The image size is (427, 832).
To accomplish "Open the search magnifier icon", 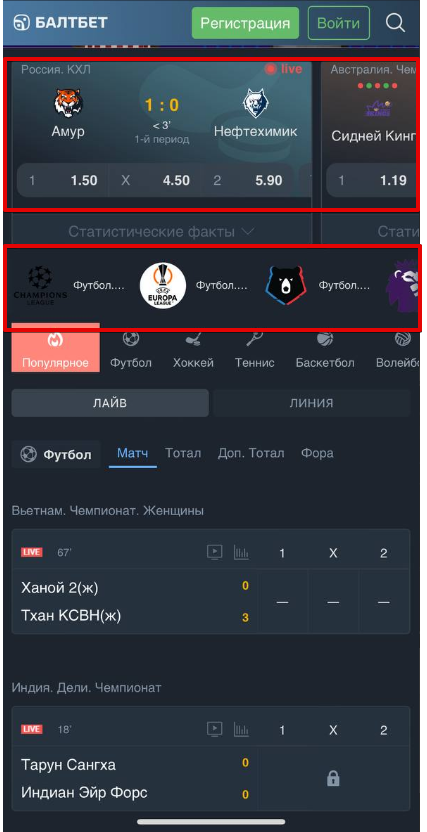I will coord(395,23).
